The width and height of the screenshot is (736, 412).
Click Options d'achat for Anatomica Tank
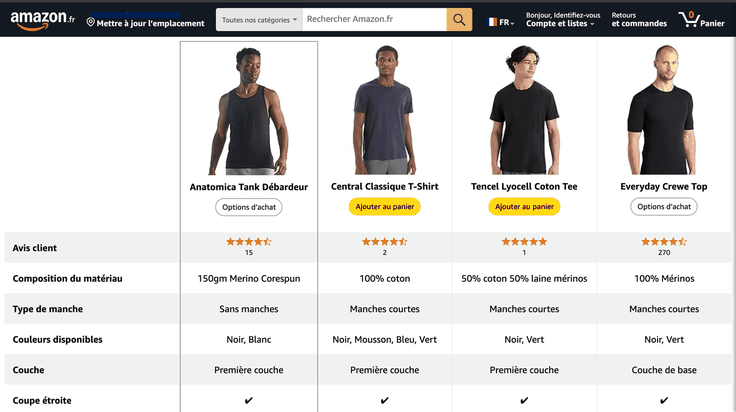point(249,207)
